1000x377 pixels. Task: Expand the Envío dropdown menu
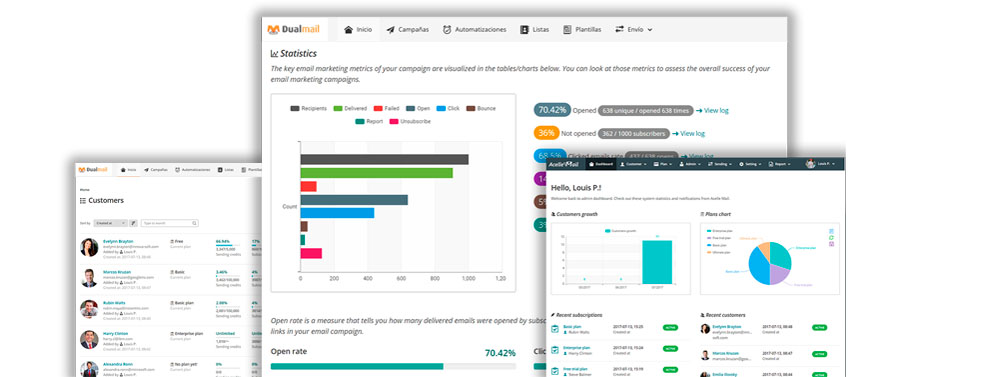coord(633,29)
